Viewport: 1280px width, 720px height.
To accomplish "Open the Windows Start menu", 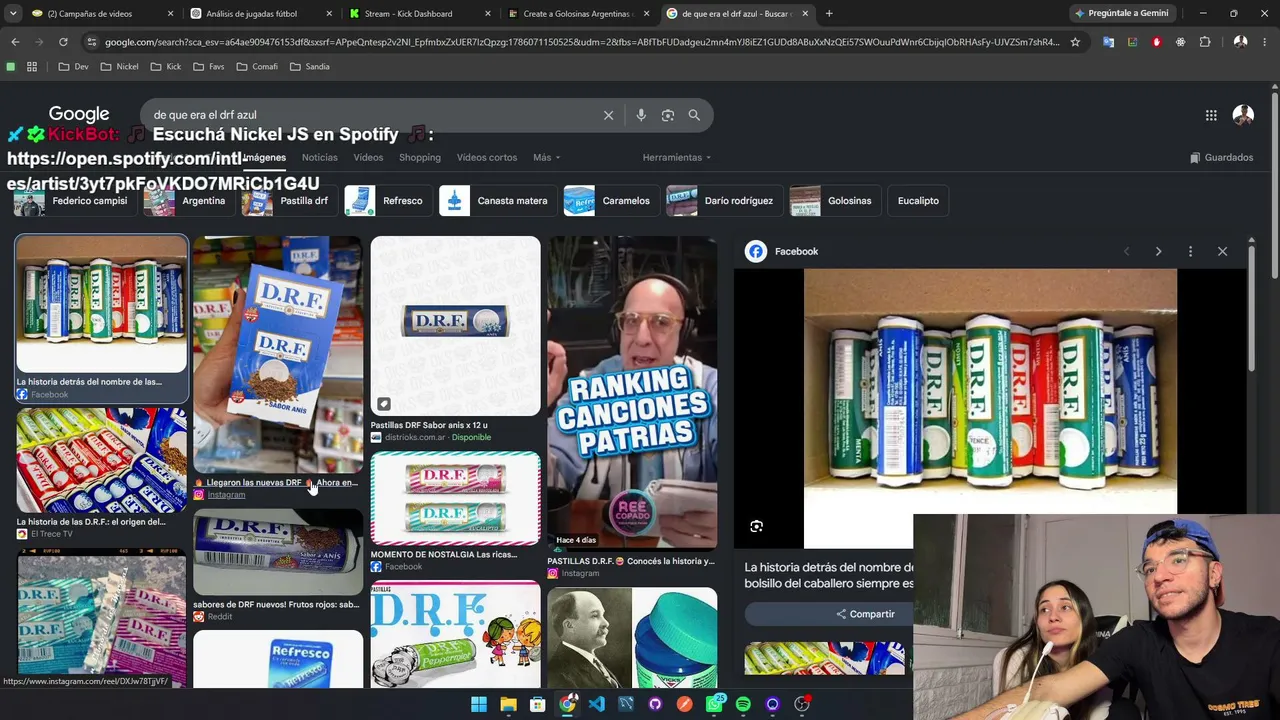I will point(479,704).
